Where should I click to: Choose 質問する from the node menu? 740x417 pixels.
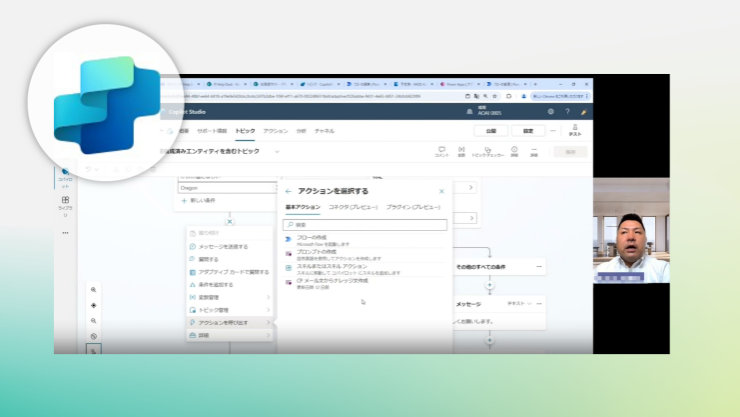click(230, 259)
